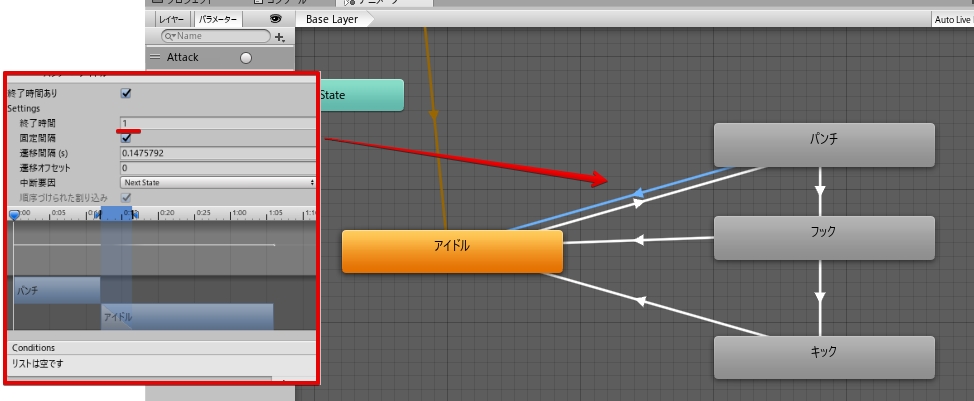Open the 中断要因 Next State dropdown
This screenshot has width=974, height=401.
[x=218, y=182]
